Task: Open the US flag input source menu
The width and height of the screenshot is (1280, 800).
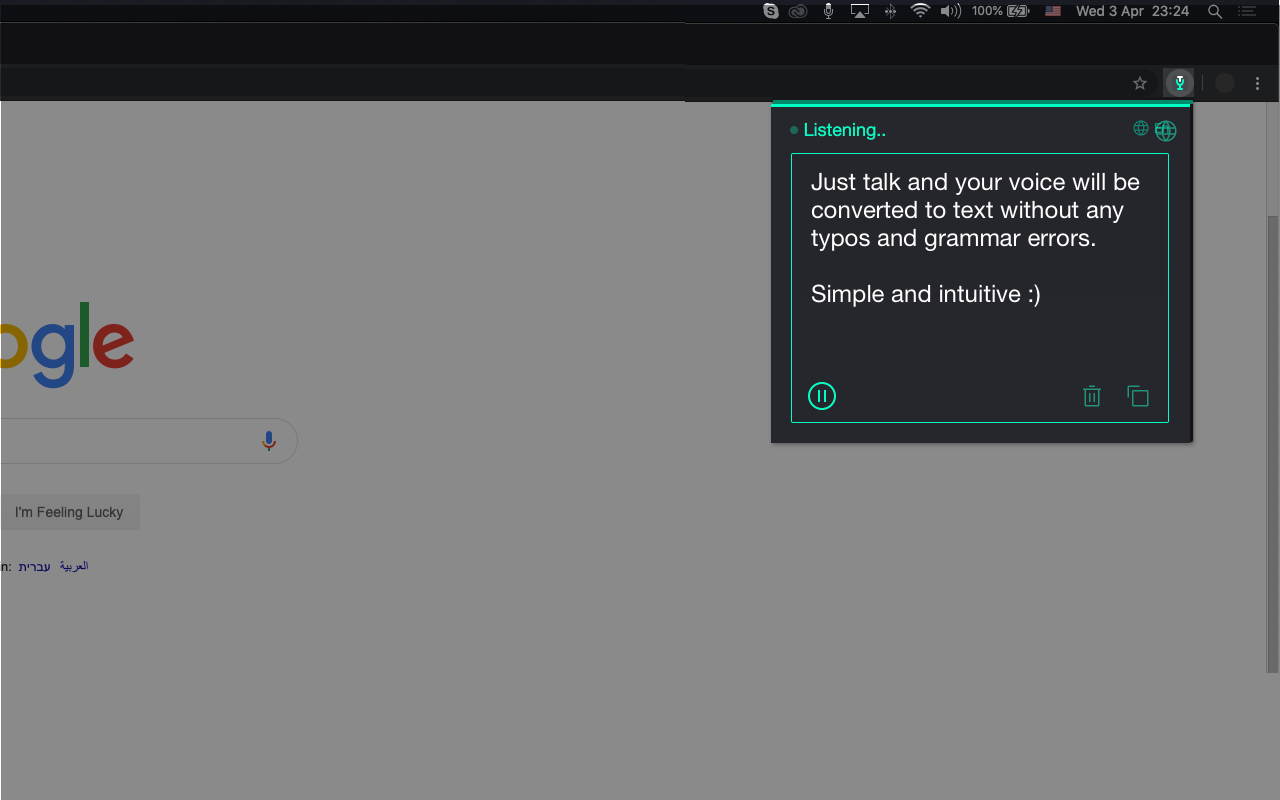Action: pyautogui.click(x=1053, y=11)
